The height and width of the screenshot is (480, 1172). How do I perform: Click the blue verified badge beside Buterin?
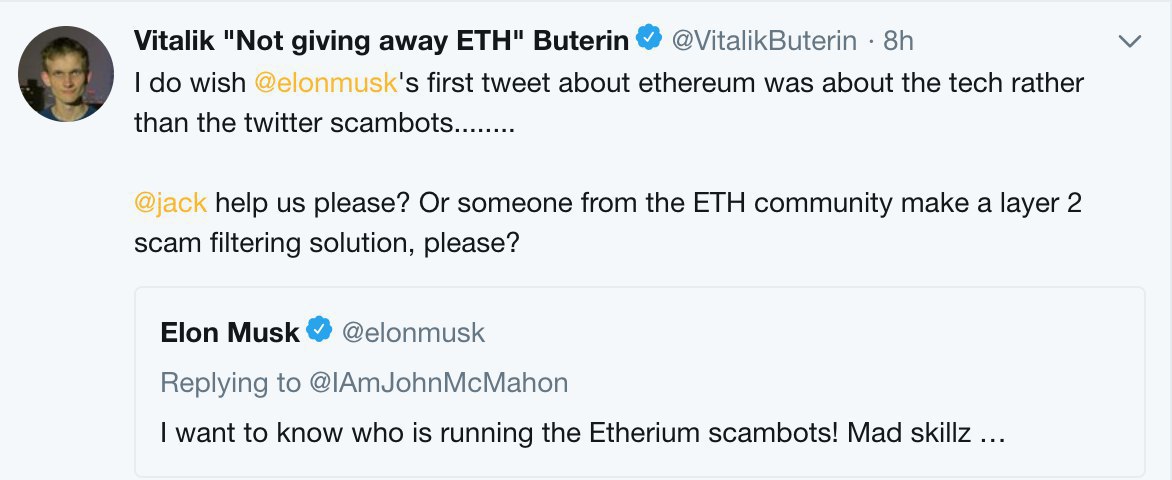tap(649, 38)
